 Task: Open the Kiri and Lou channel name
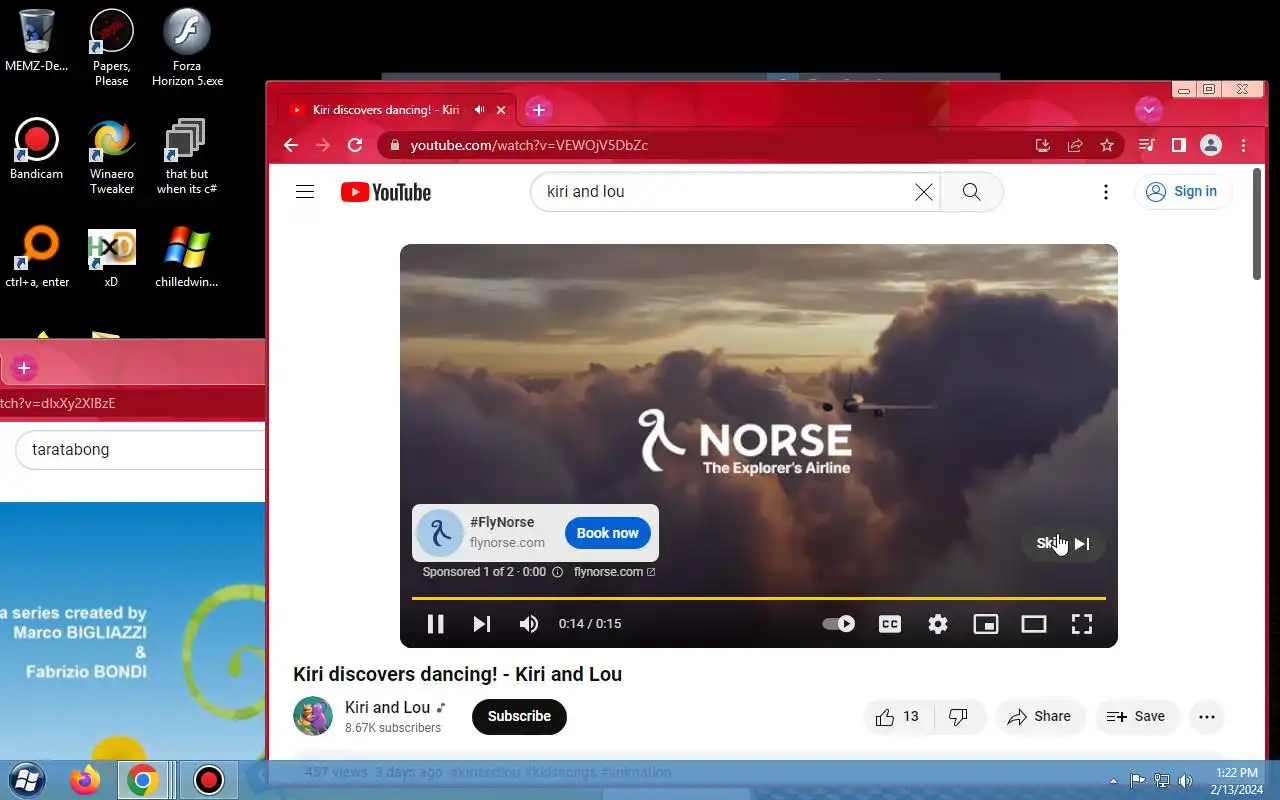pos(387,707)
